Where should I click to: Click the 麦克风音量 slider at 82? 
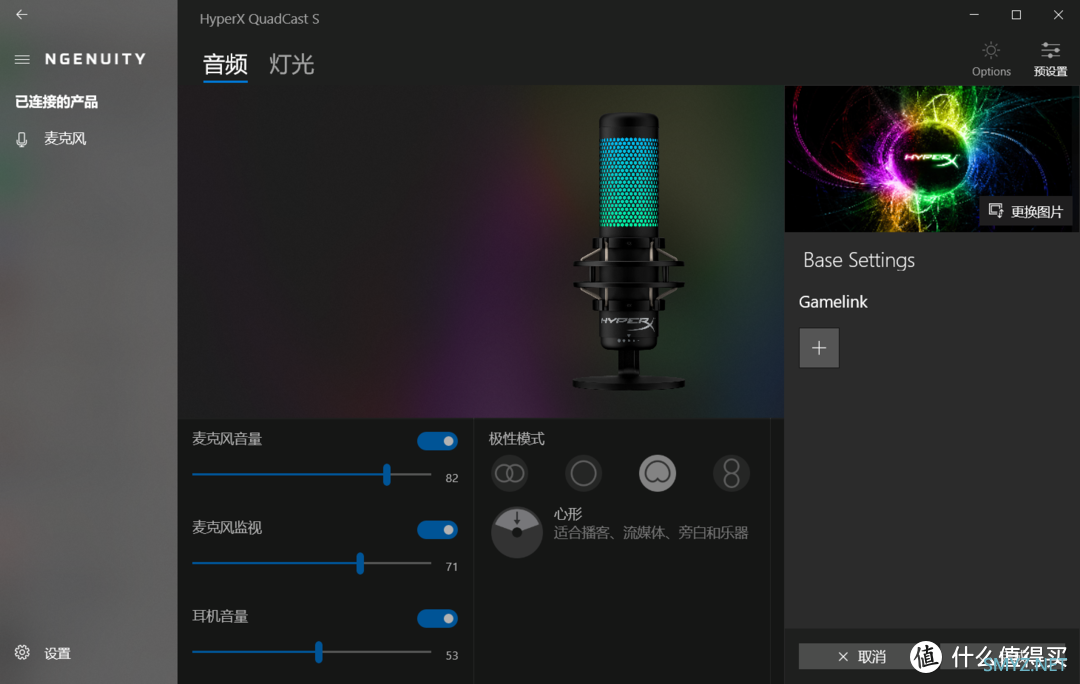pyautogui.click(x=386, y=475)
